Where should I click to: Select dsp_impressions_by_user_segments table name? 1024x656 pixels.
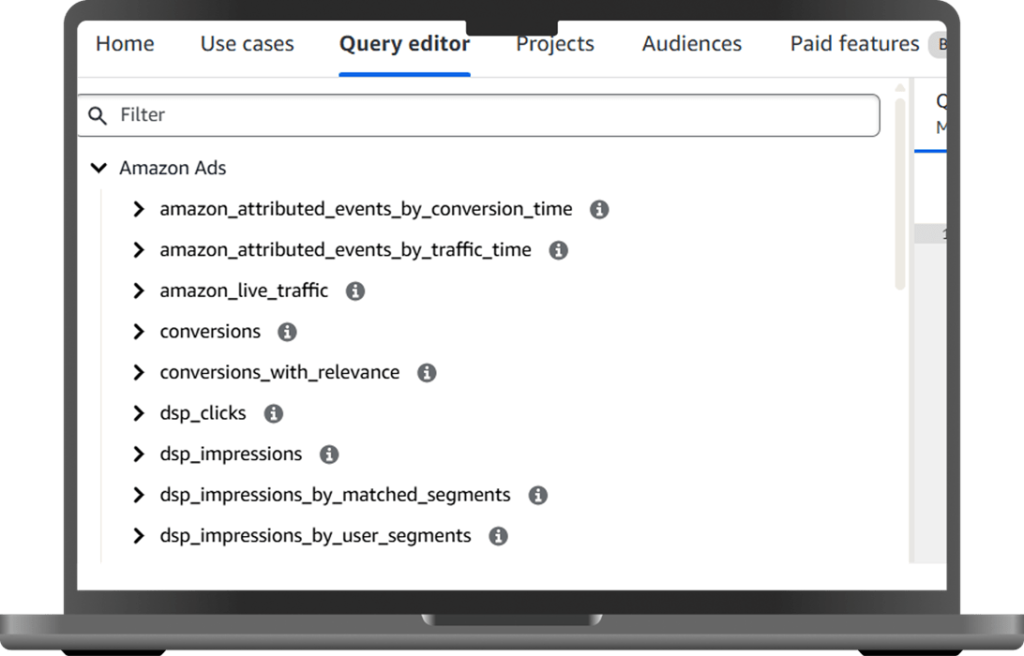click(x=315, y=536)
